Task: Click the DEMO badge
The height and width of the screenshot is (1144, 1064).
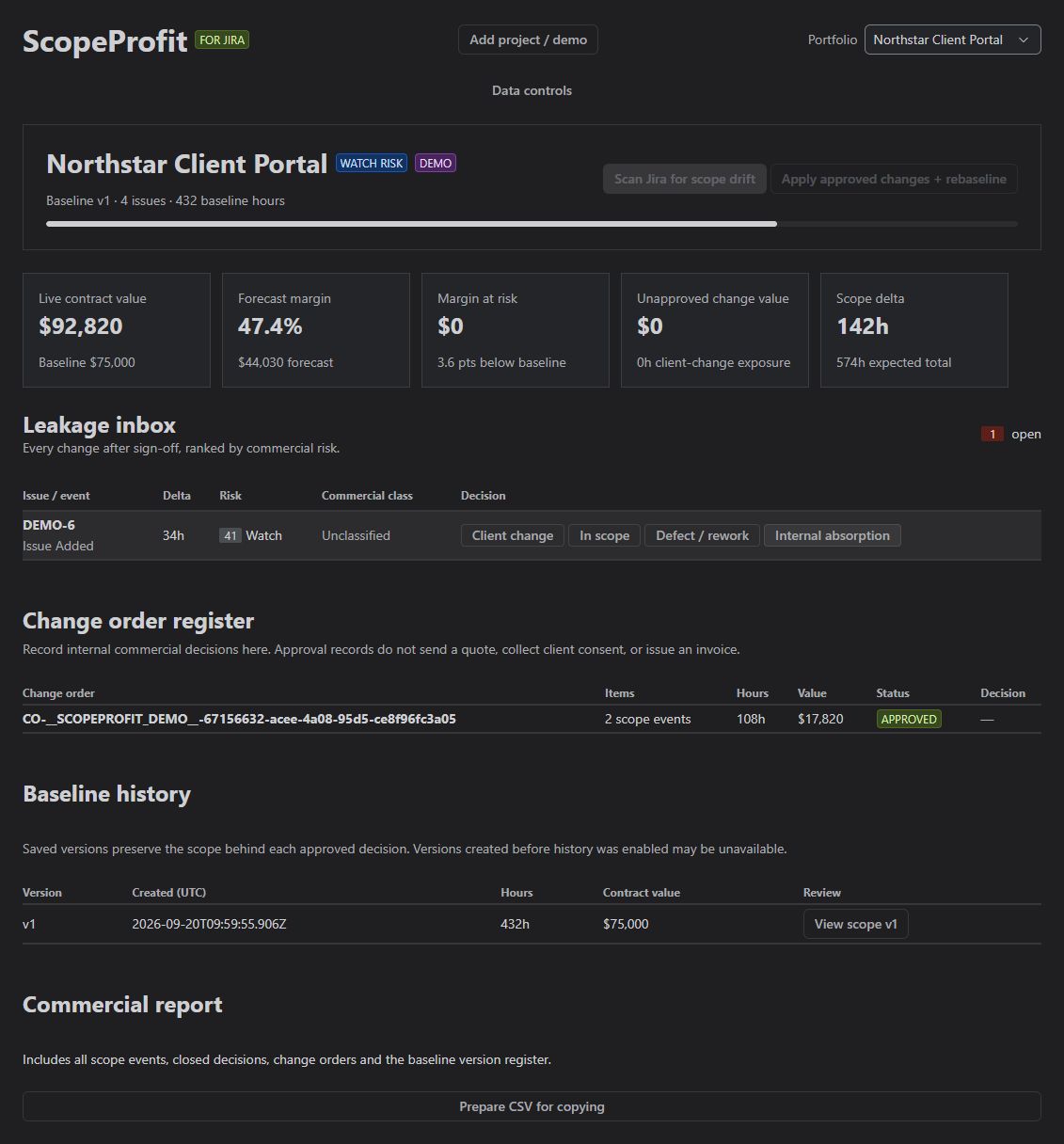Action: coord(436,163)
